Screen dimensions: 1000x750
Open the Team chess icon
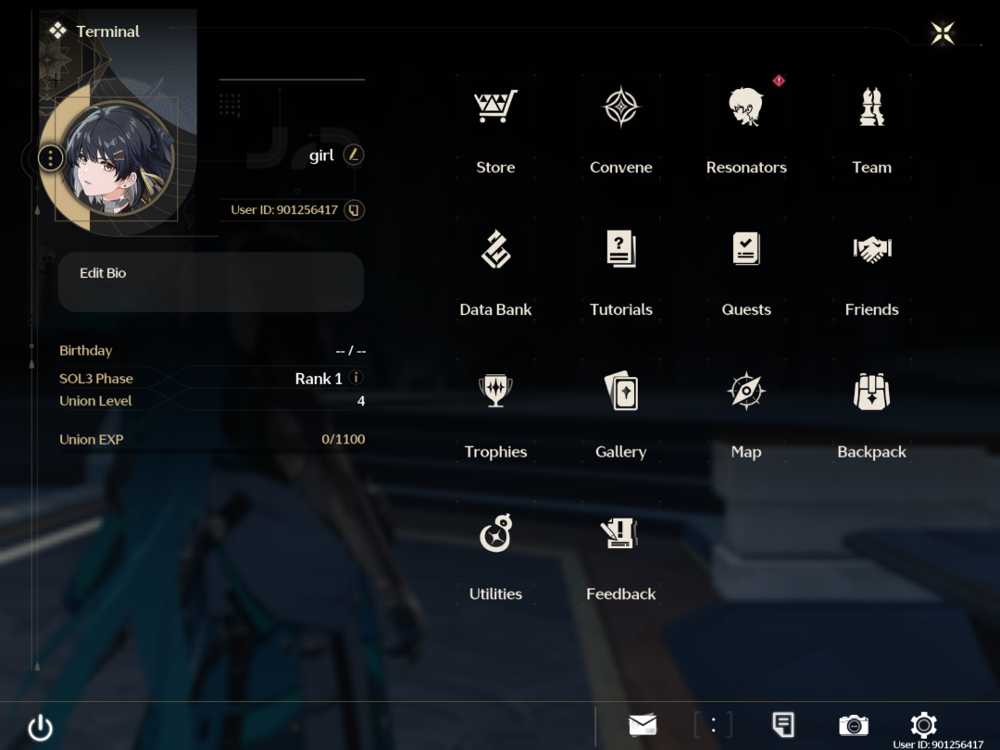coord(871,107)
